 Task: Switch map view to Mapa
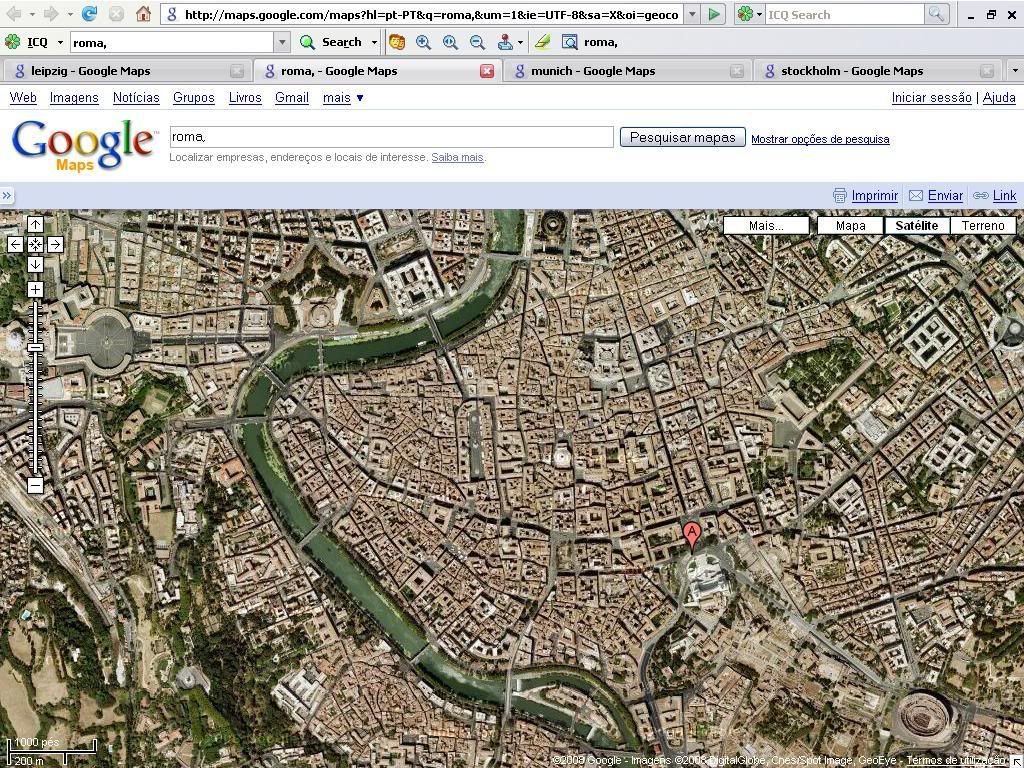pyautogui.click(x=850, y=225)
